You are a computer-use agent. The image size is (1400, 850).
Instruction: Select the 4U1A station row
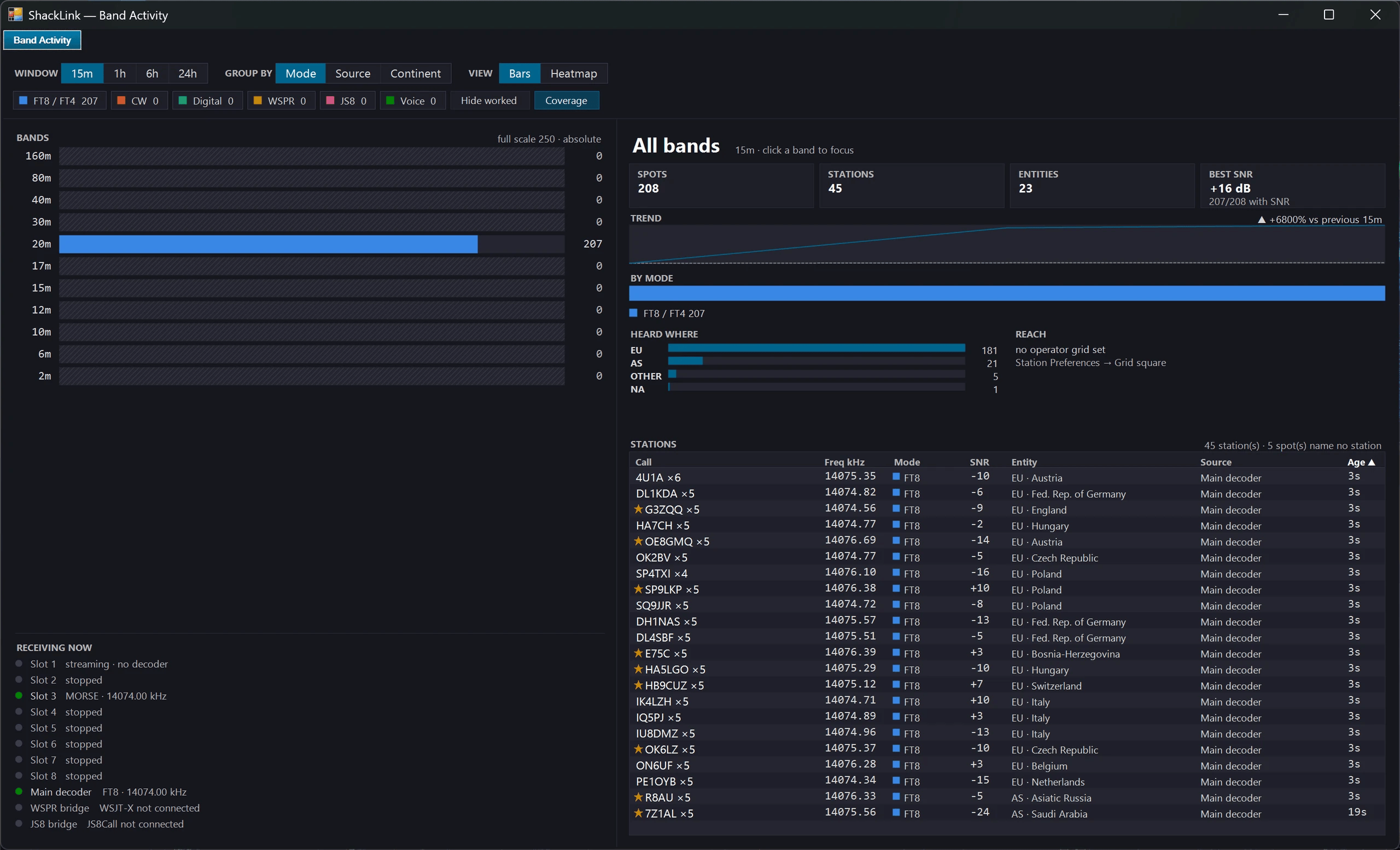click(x=1006, y=478)
